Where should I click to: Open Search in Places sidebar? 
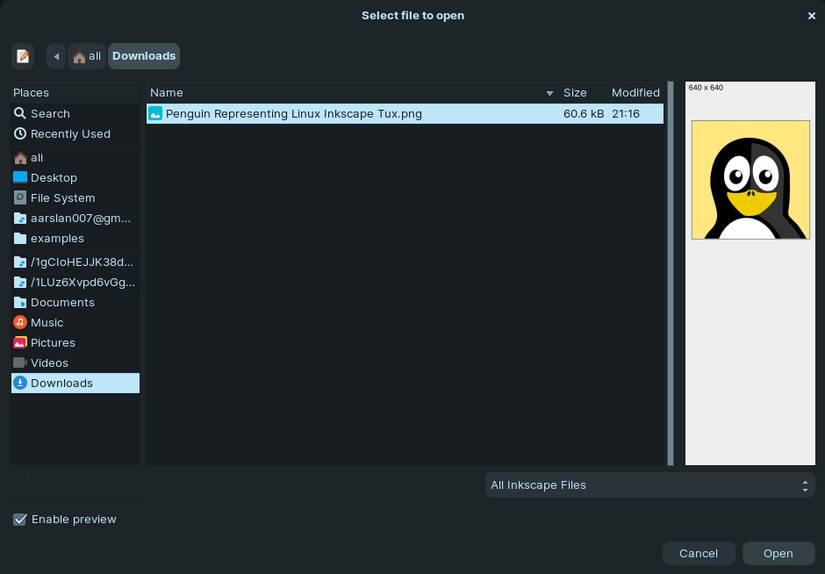tap(75, 114)
